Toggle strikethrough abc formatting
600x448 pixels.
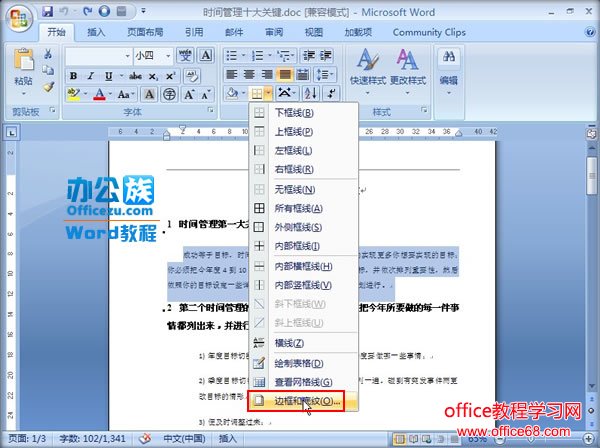point(135,76)
